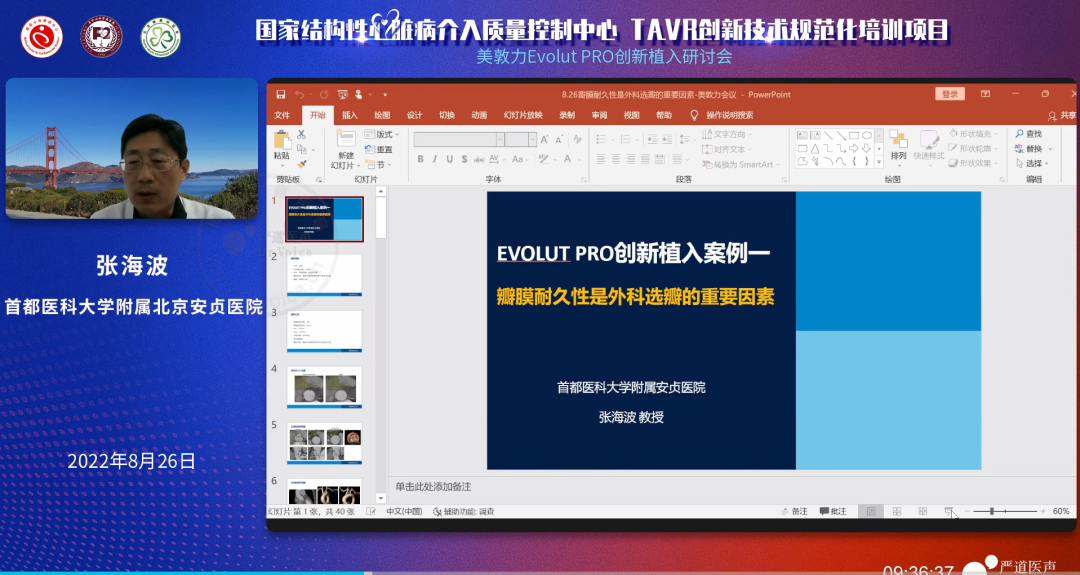Screen dimensions: 1080x575
Task: Click the character spacing AV icon
Action: pos(494,159)
